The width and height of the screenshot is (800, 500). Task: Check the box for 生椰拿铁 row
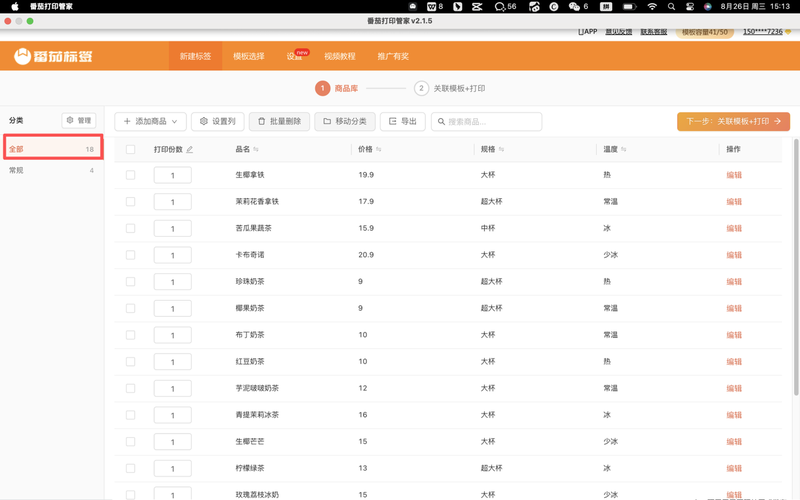click(131, 175)
